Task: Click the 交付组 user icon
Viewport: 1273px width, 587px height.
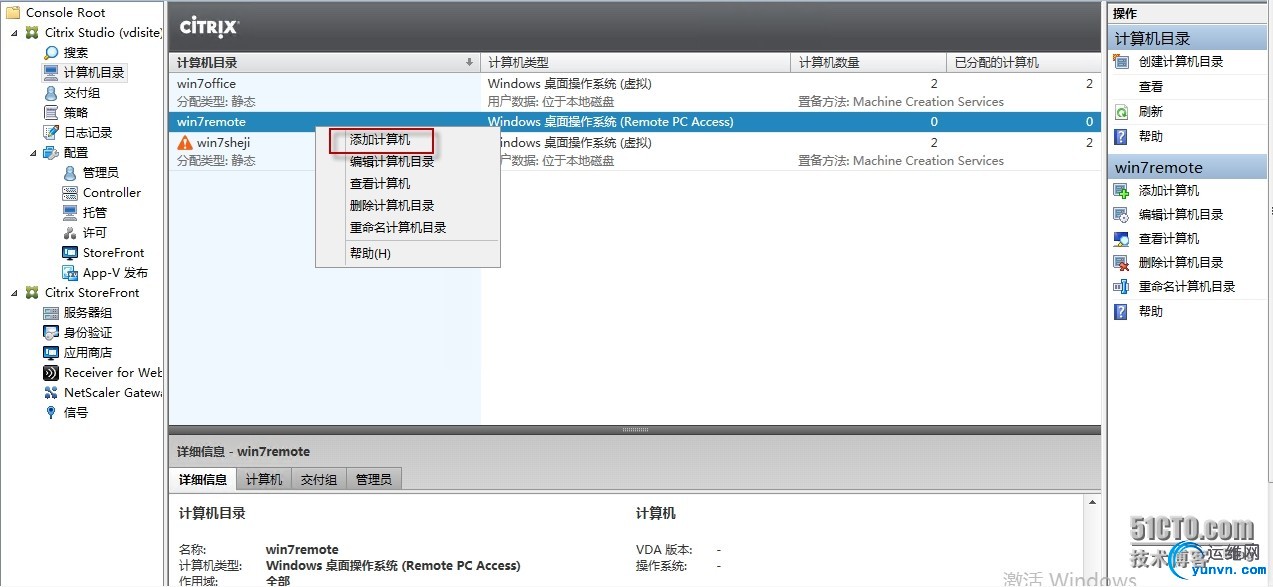Action: [x=51, y=92]
